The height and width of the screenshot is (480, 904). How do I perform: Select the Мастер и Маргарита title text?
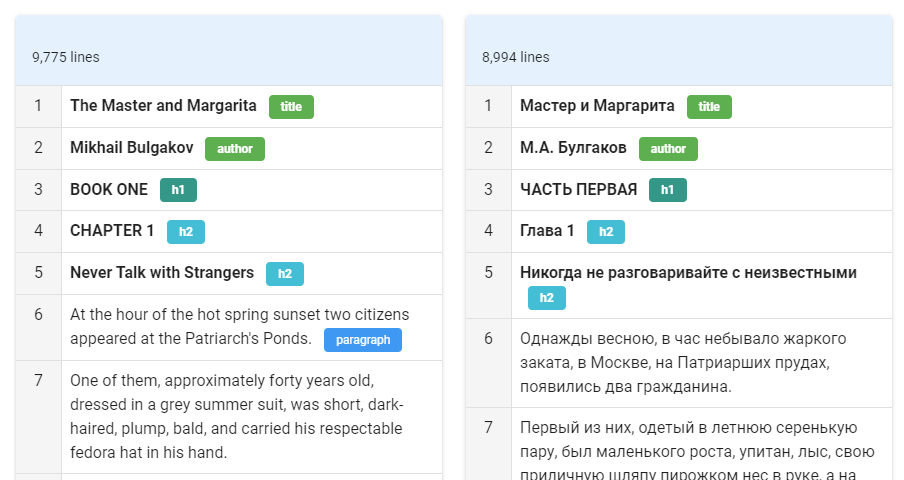[597, 105]
